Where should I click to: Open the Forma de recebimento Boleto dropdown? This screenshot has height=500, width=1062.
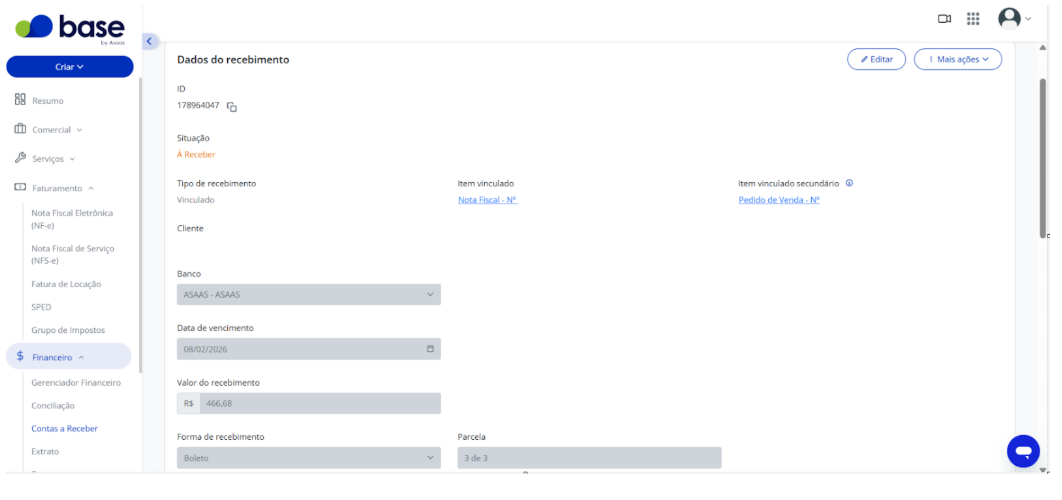309,458
